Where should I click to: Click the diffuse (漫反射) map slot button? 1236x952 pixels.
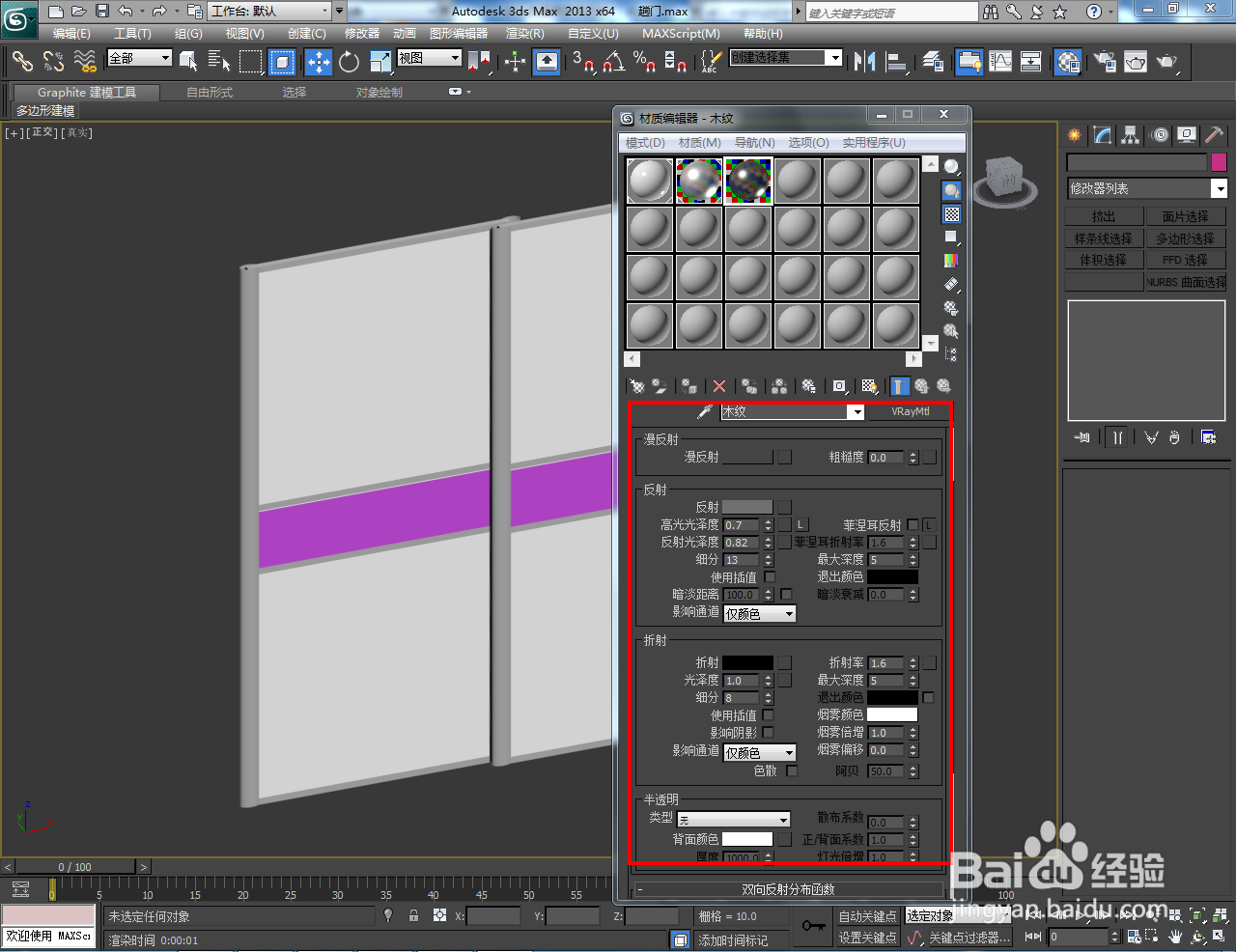click(x=785, y=457)
